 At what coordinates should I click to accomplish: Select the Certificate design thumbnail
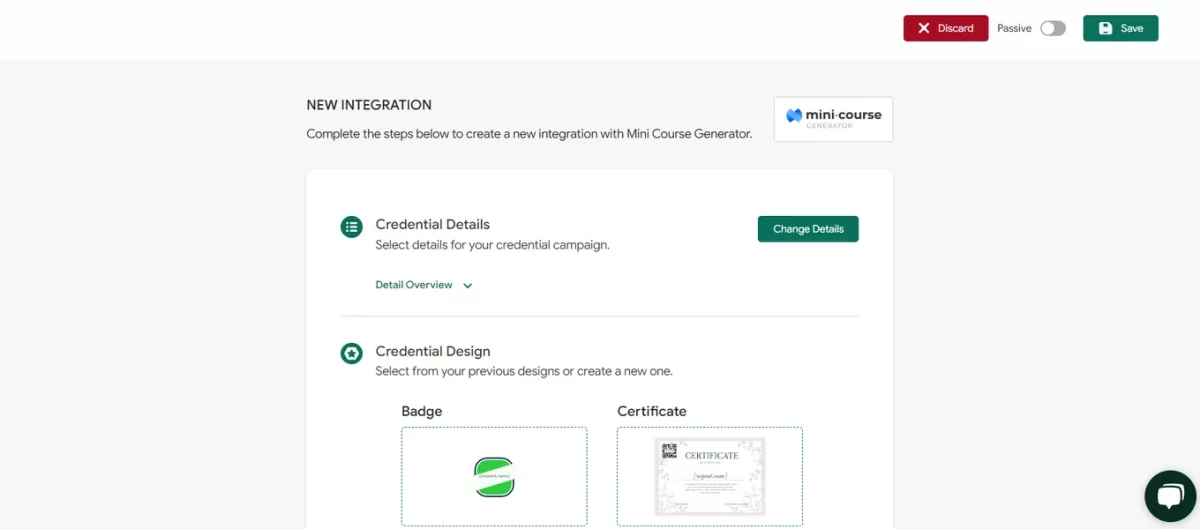pos(709,476)
